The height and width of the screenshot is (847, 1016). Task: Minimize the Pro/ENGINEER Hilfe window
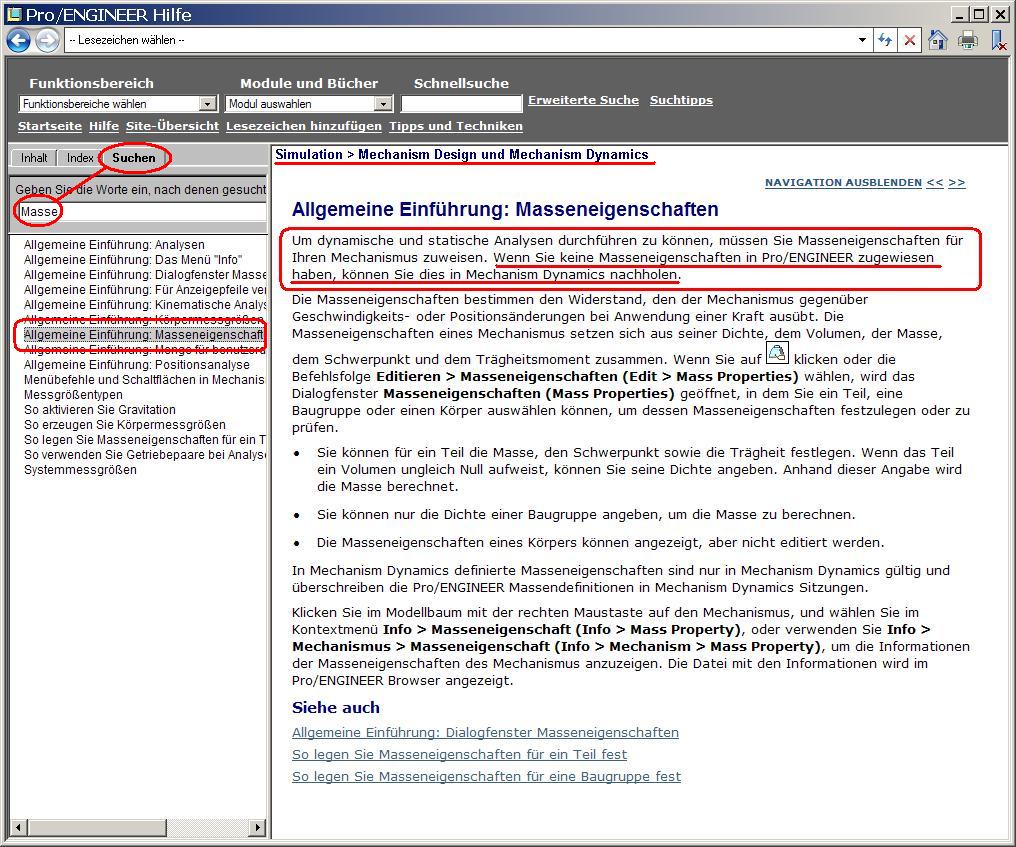(960, 14)
